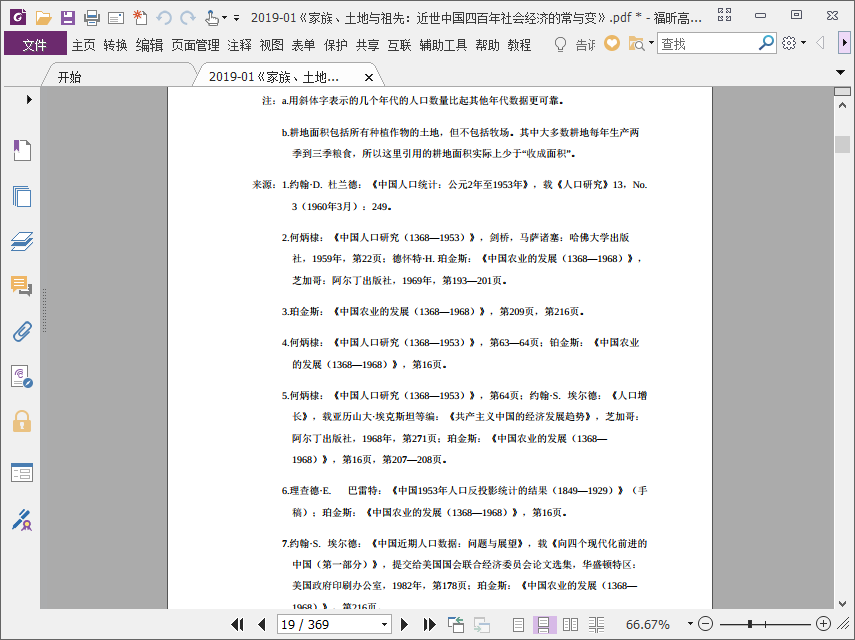
Task: Click the magnifier search button
Action: pos(766,43)
